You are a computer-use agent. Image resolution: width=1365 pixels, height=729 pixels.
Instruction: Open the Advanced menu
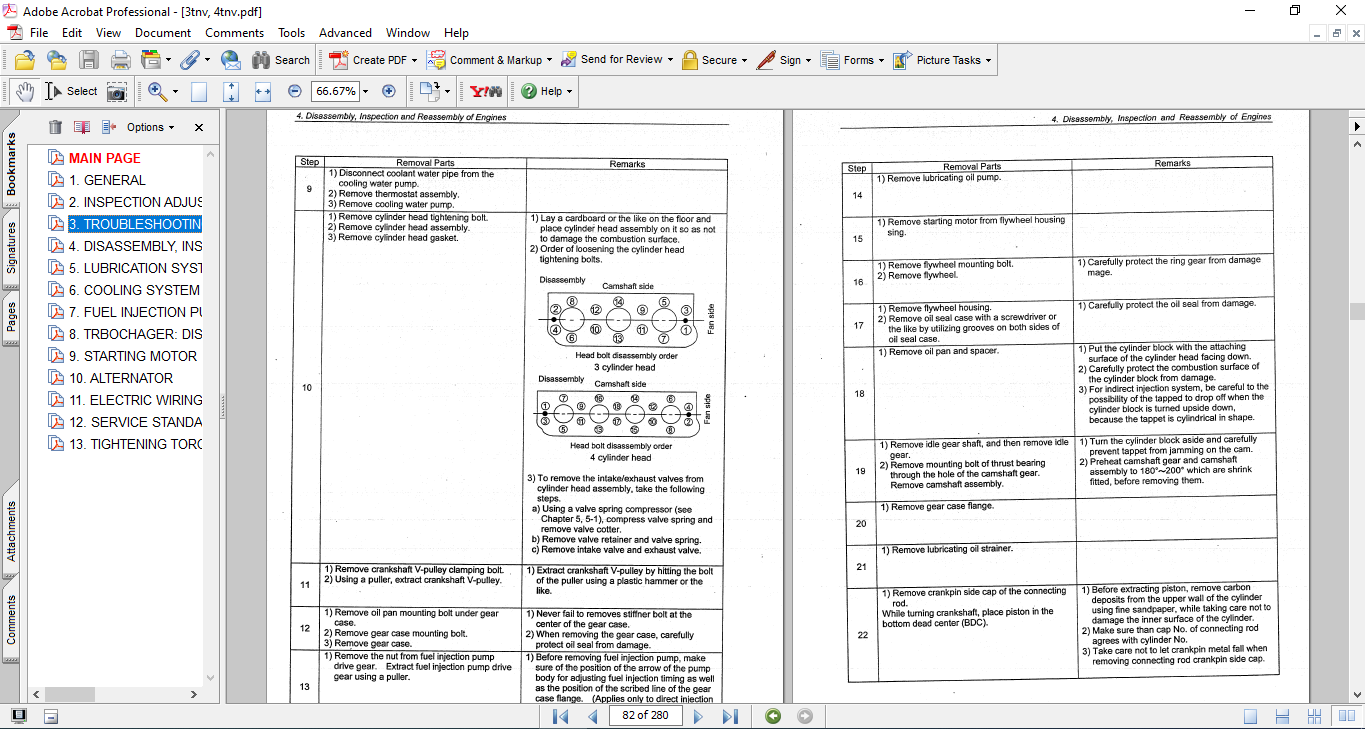pyautogui.click(x=345, y=33)
